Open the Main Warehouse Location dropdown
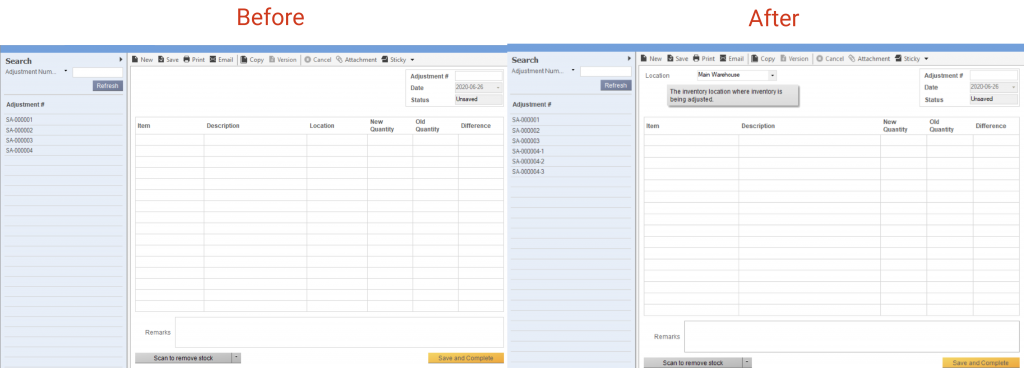The width and height of the screenshot is (1024, 368). point(772,76)
